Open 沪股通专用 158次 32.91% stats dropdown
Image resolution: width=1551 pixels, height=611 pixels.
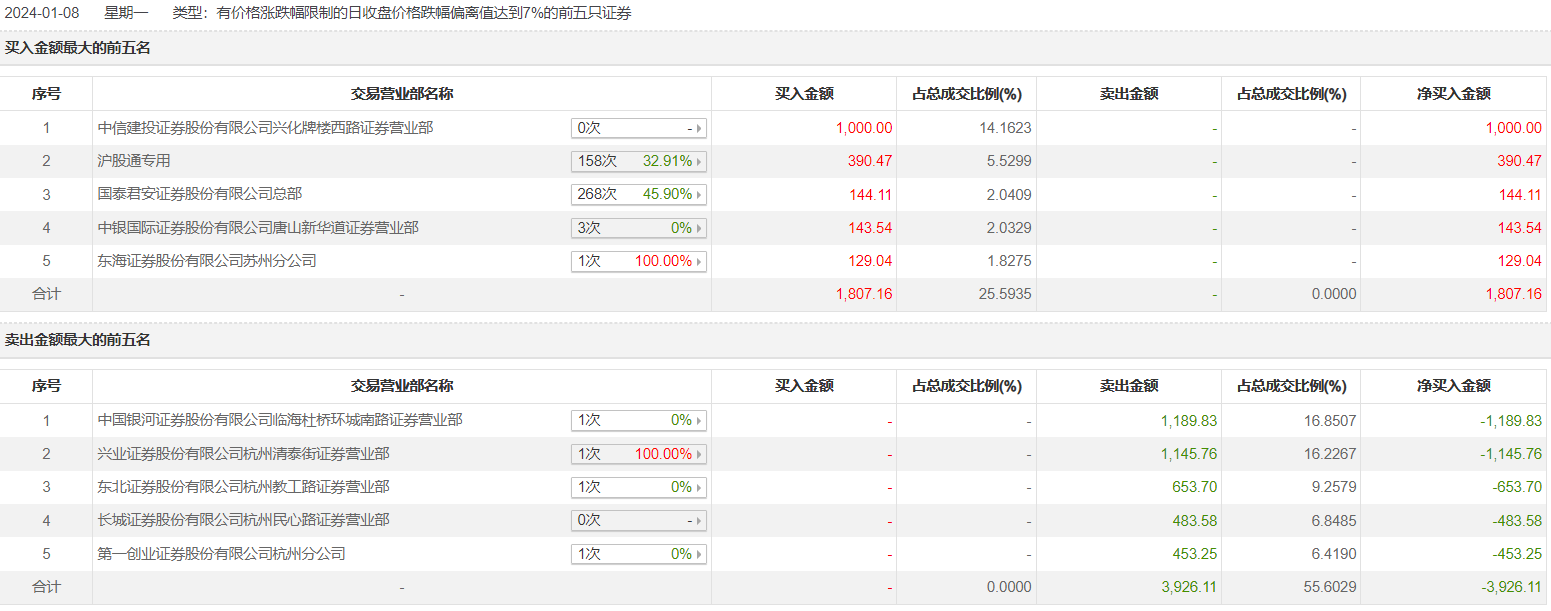pyautogui.click(x=639, y=161)
